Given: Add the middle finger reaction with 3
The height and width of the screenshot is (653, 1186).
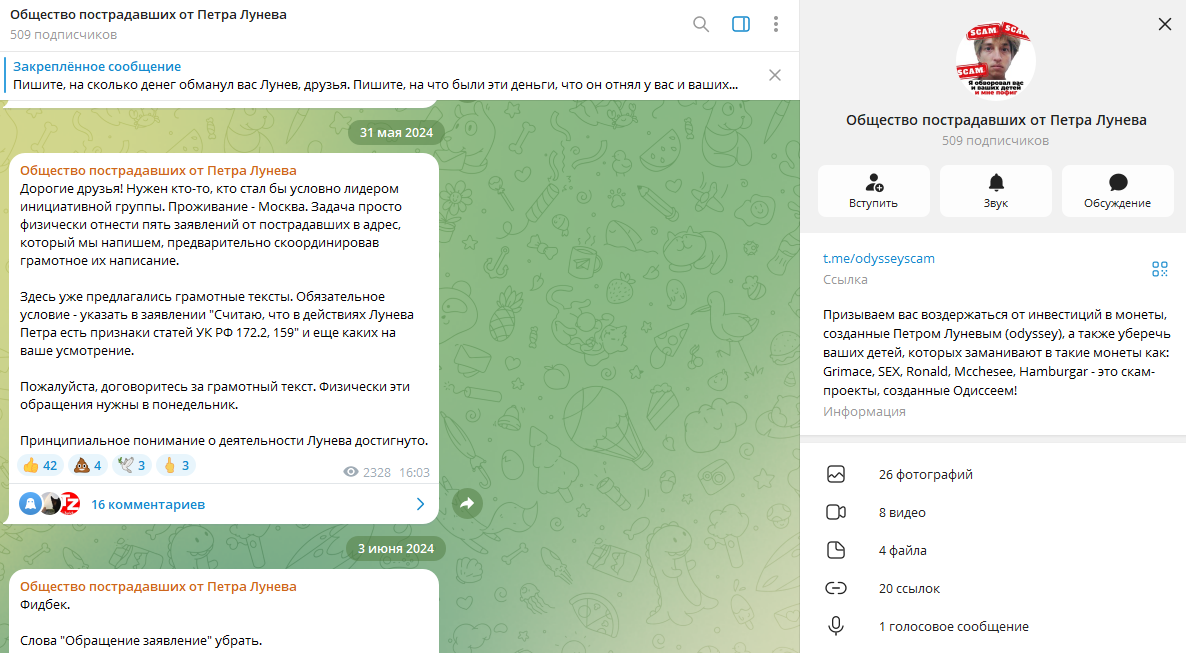Looking at the screenshot, I should click(x=175, y=465).
